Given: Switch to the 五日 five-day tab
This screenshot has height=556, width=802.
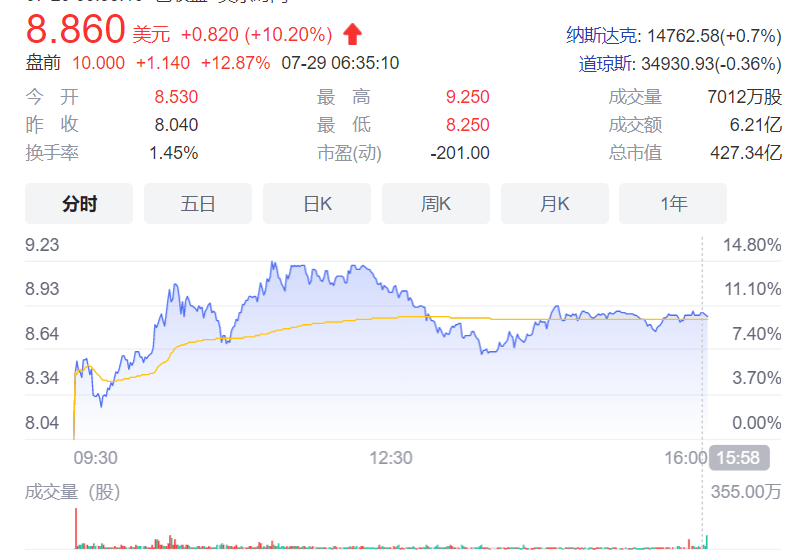Looking at the screenshot, I should point(198,204).
